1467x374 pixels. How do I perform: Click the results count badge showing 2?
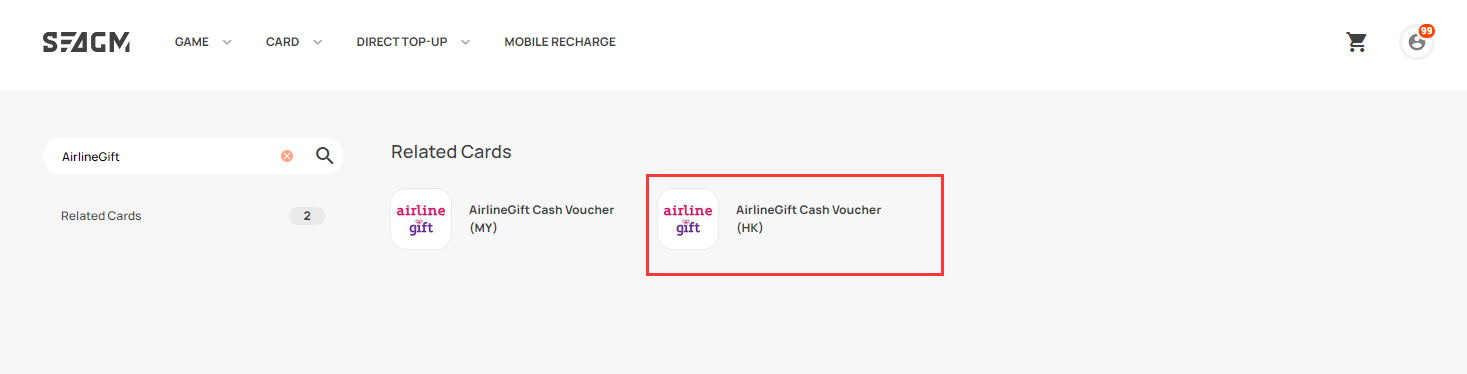click(x=307, y=216)
